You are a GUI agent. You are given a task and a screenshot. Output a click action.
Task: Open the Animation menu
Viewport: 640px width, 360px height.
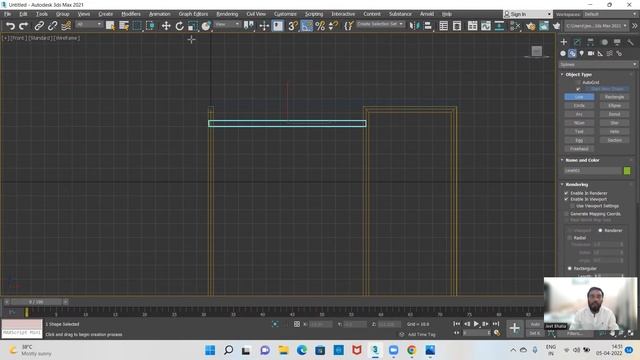(x=159, y=14)
